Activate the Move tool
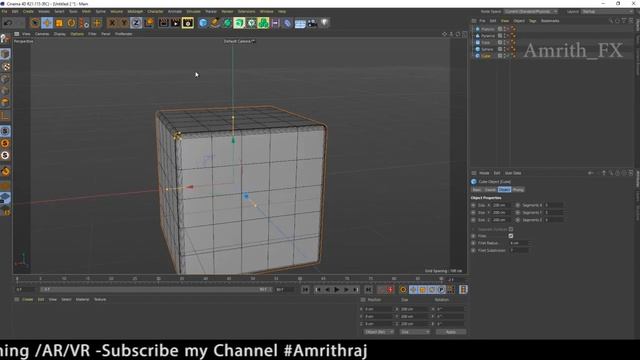 (x=47, y=23)
